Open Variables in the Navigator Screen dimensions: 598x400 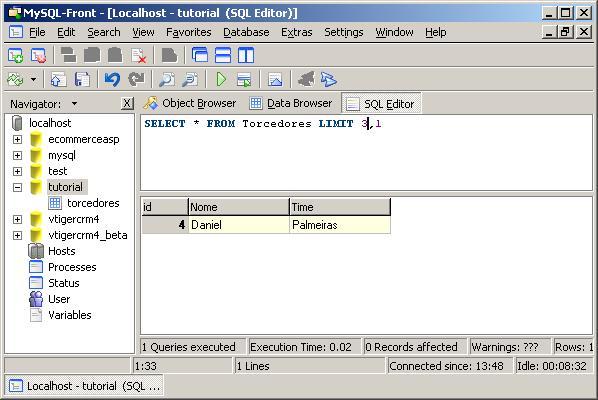point(70,315)
